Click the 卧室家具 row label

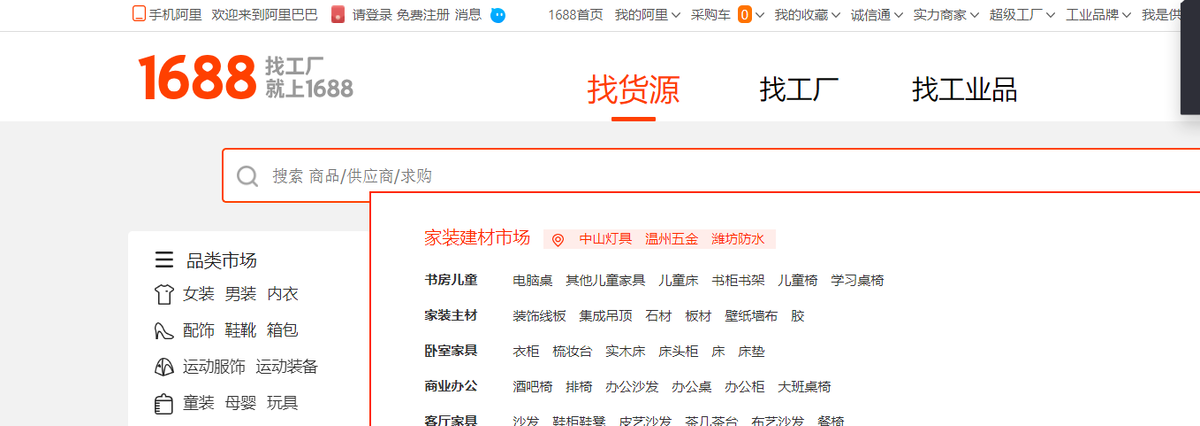(451, 351)
